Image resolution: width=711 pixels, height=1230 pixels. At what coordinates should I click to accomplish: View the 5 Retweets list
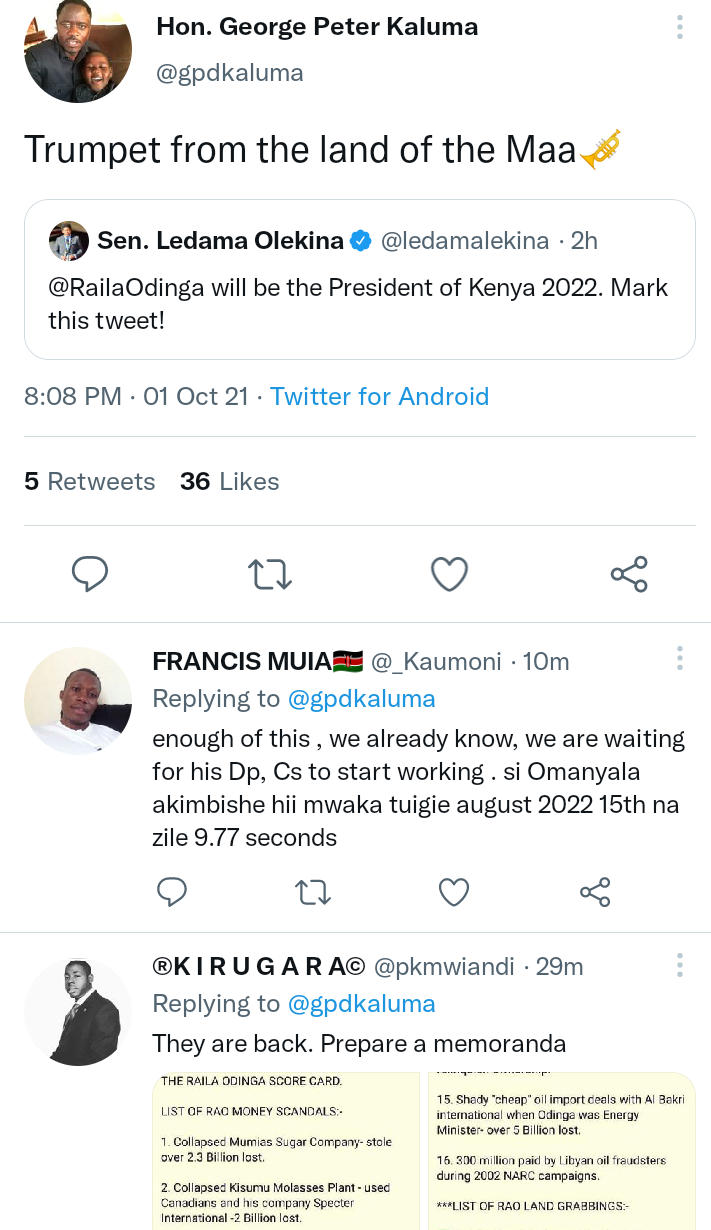(90, 481)
